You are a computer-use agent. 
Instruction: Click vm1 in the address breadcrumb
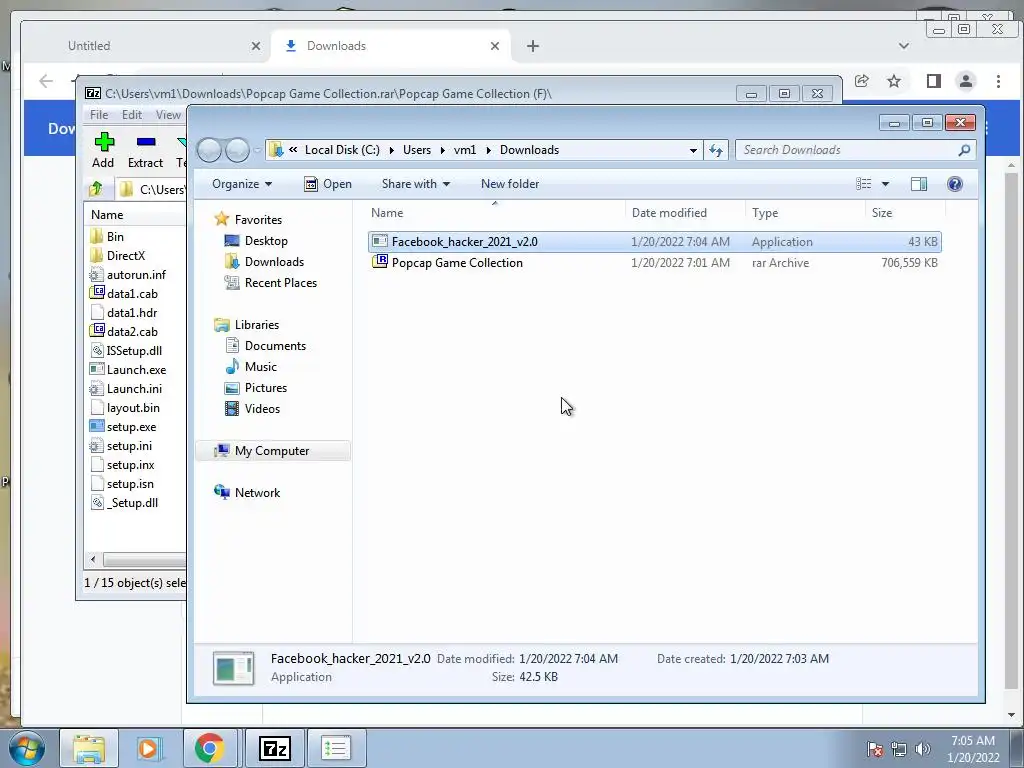(x=464, y=150)
